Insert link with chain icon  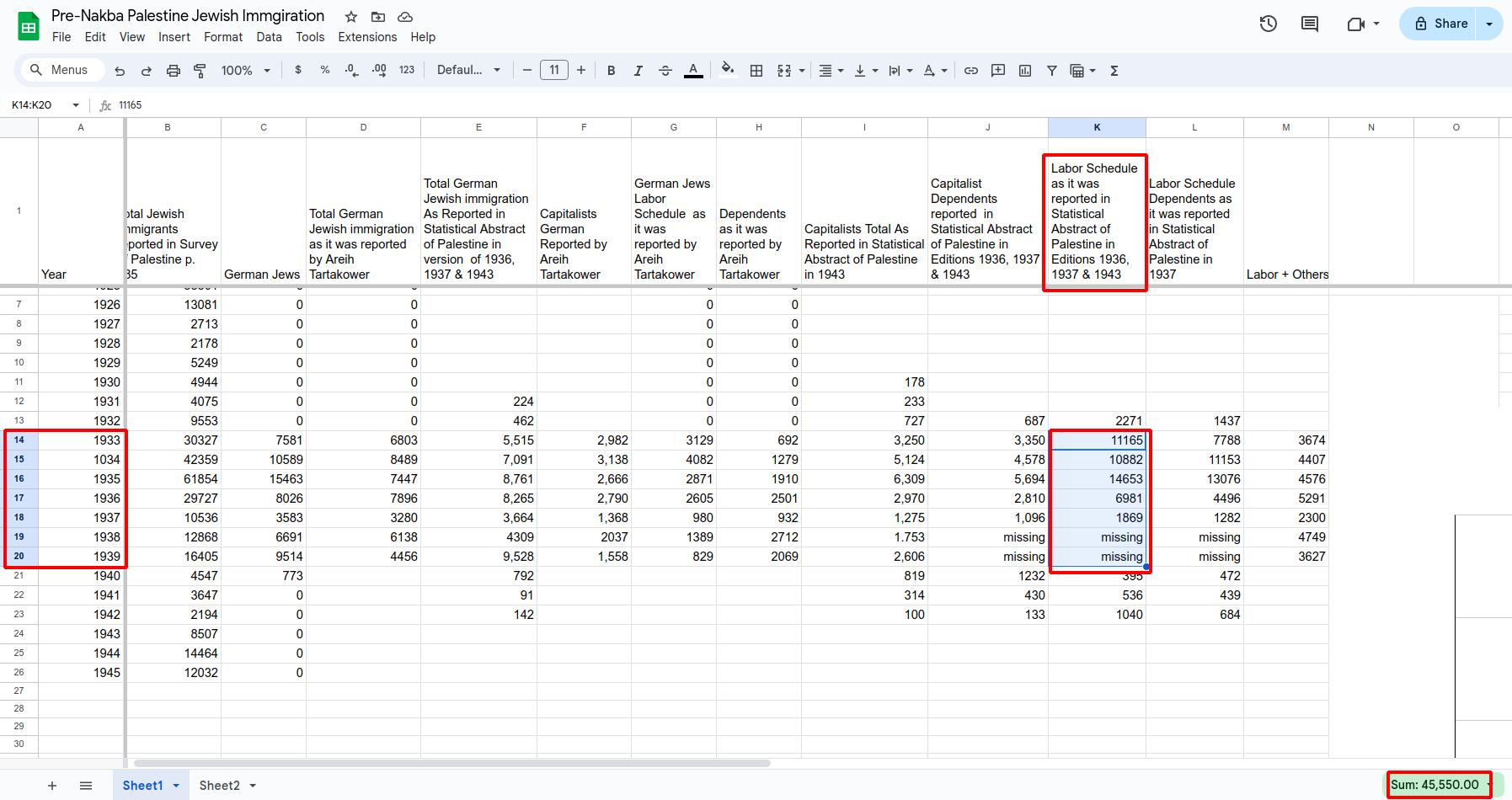click(x=971, y=71)
